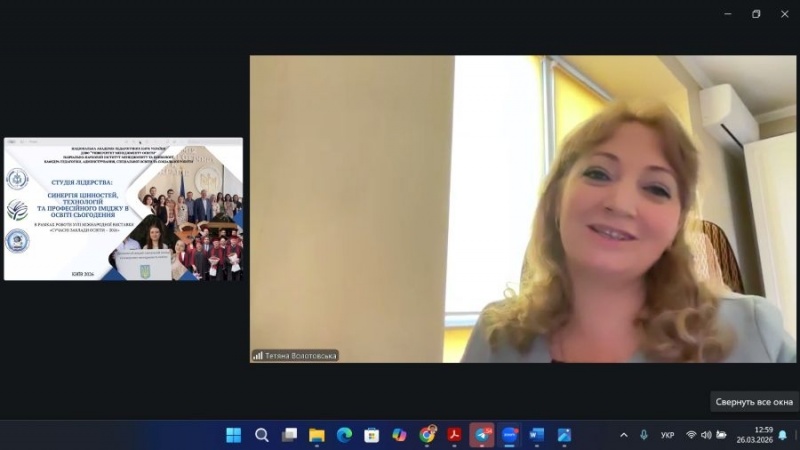Toggle the microphone icon in system tray

[x=644, y=435]
